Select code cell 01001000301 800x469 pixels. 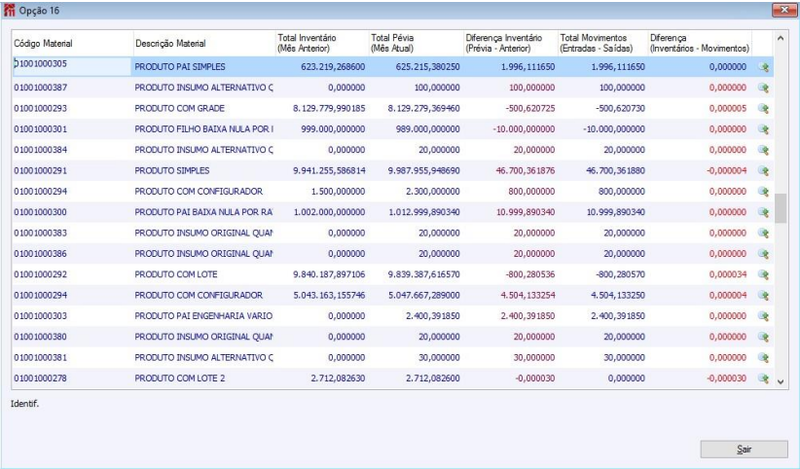coord(72,130)
